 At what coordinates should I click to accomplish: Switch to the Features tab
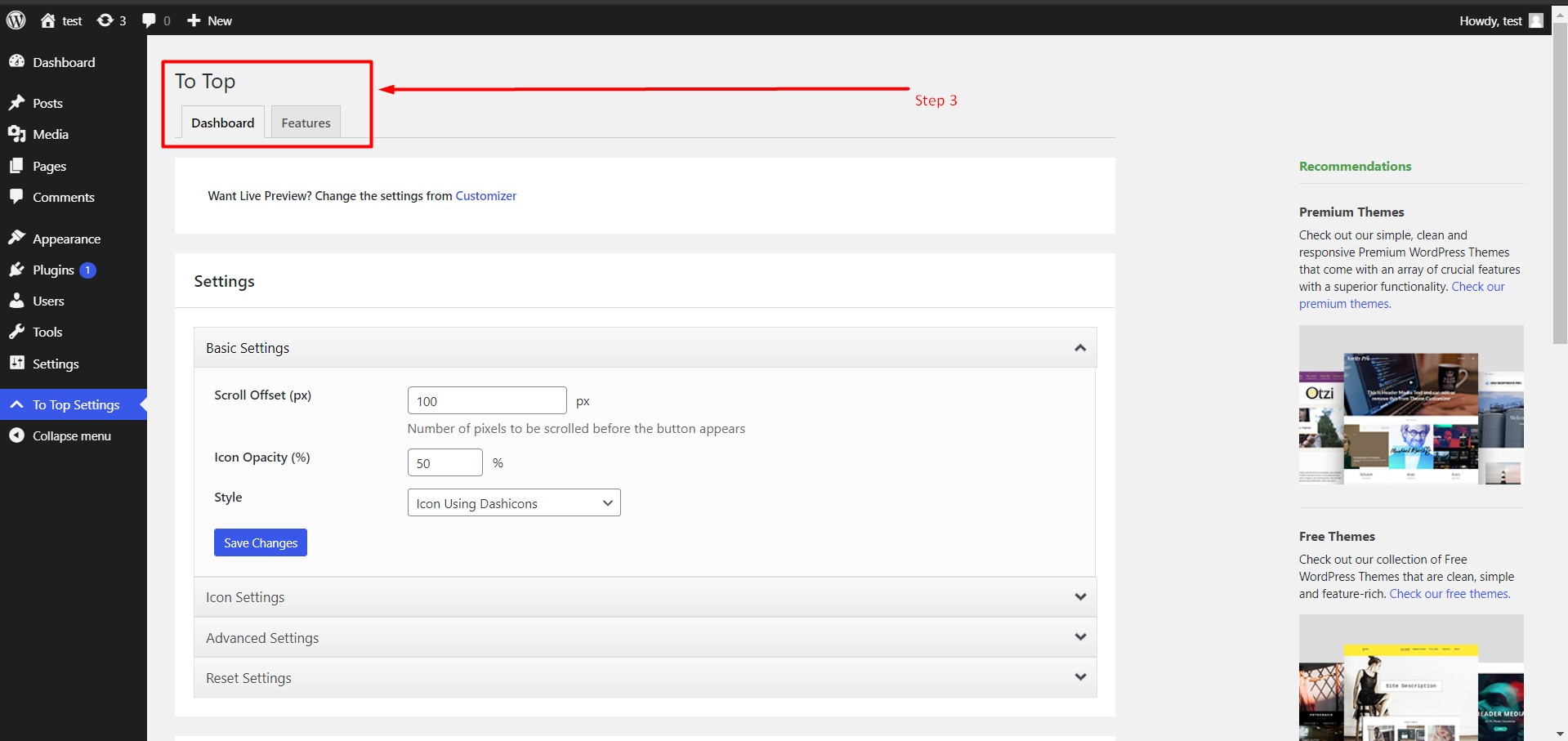click(306, 123)
